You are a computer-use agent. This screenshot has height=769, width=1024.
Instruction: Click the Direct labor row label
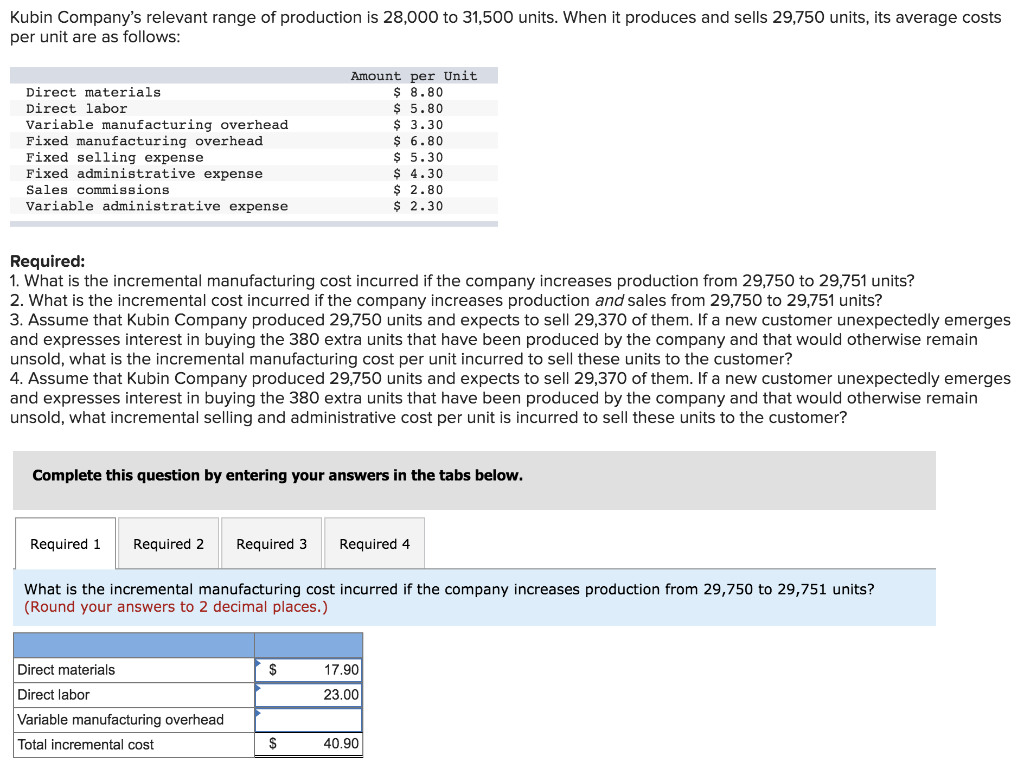pyautogui.click(x=54, y=695)
